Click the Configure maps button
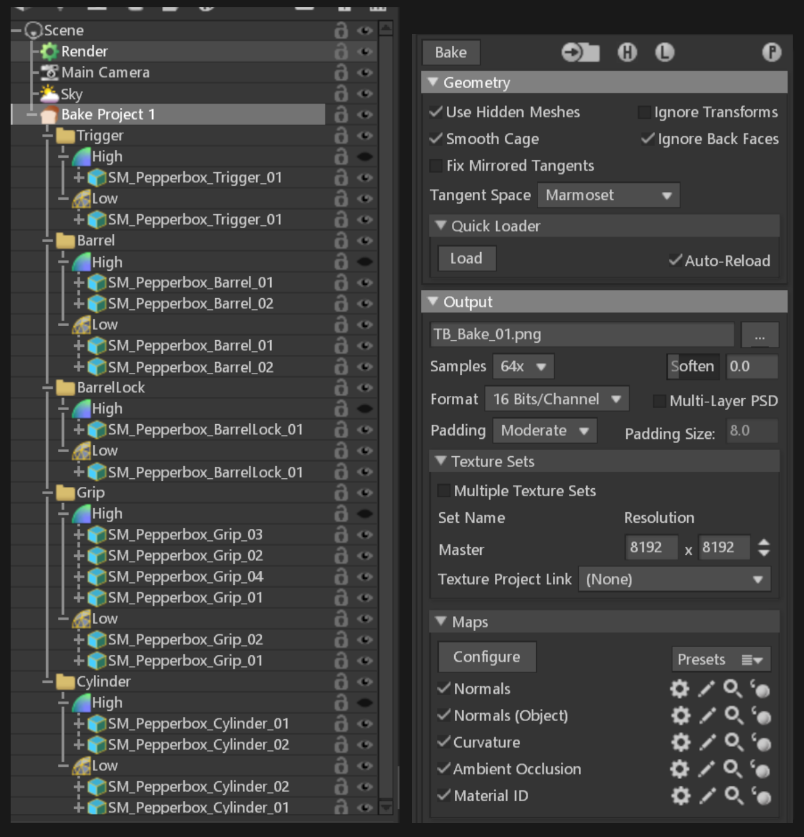 pos(487,657)
